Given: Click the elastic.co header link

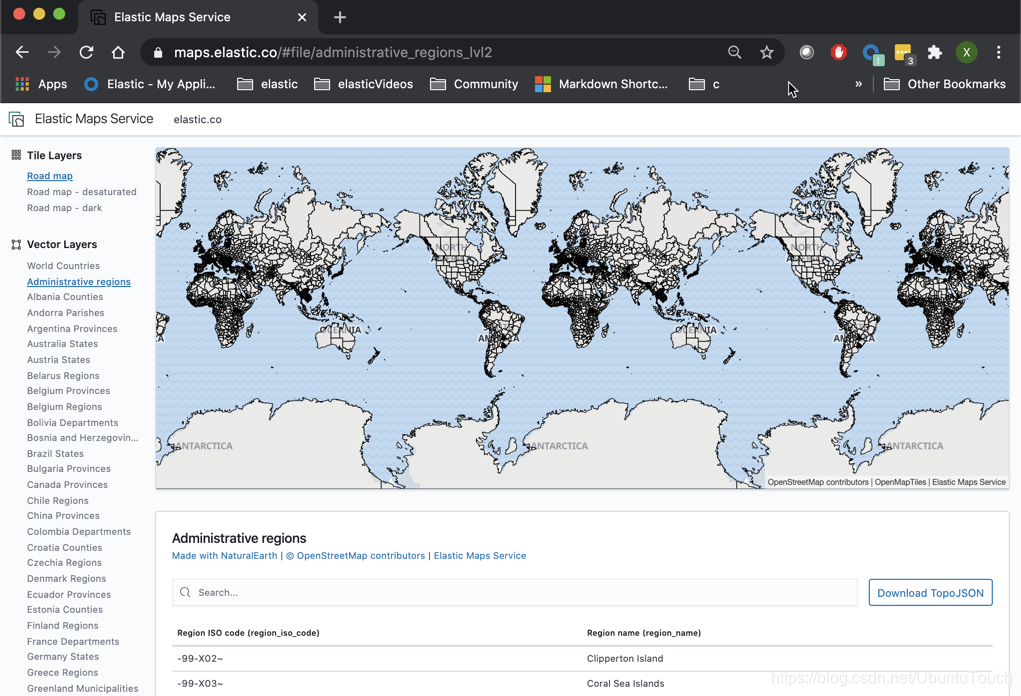Looking at the screenshot, I should pyautogui.click(x=197, y=119).
